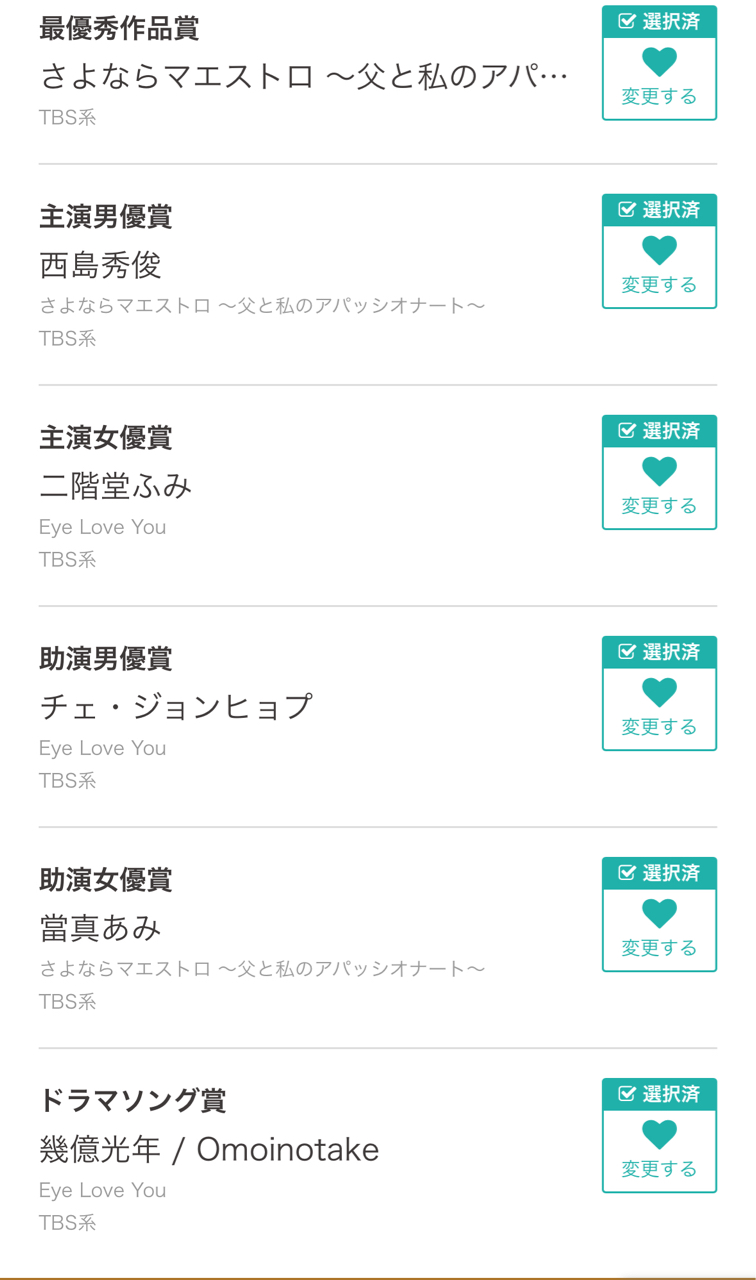
Task: Select song title 幾億光年 / Omoinotake
Action: [209, 1150]
